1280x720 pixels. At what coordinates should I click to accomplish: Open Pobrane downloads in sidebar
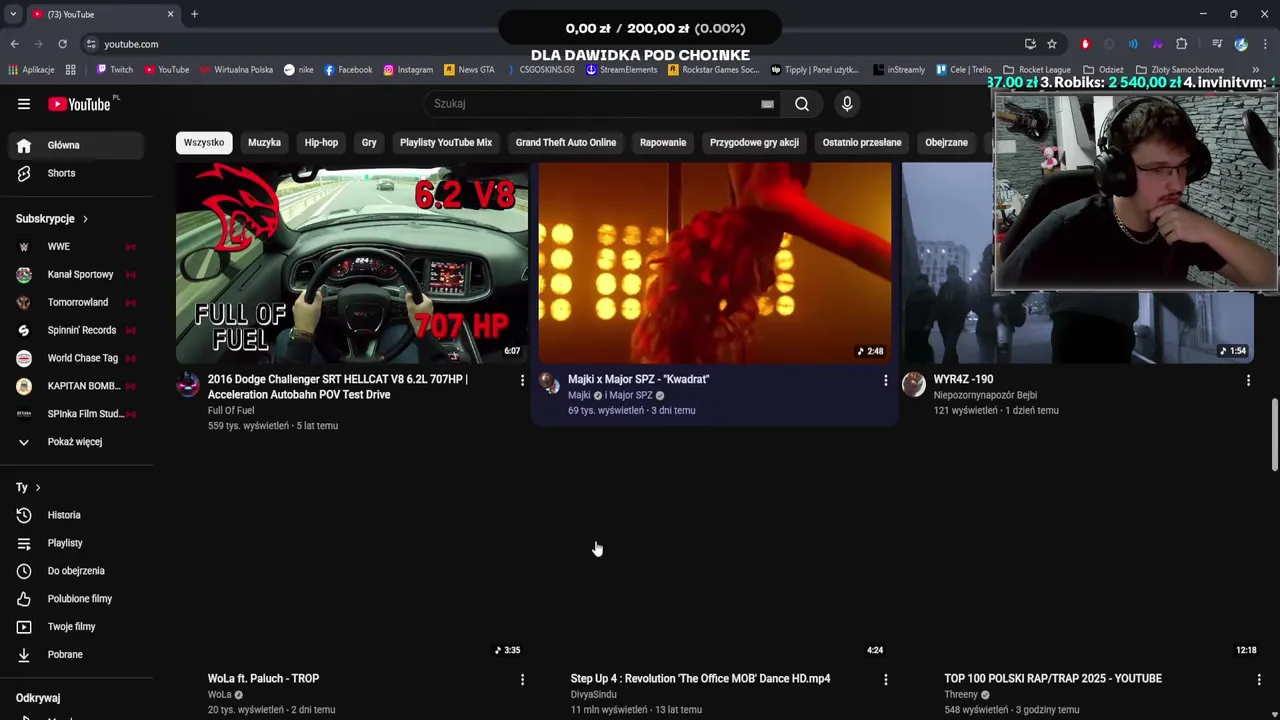[76, 655]
